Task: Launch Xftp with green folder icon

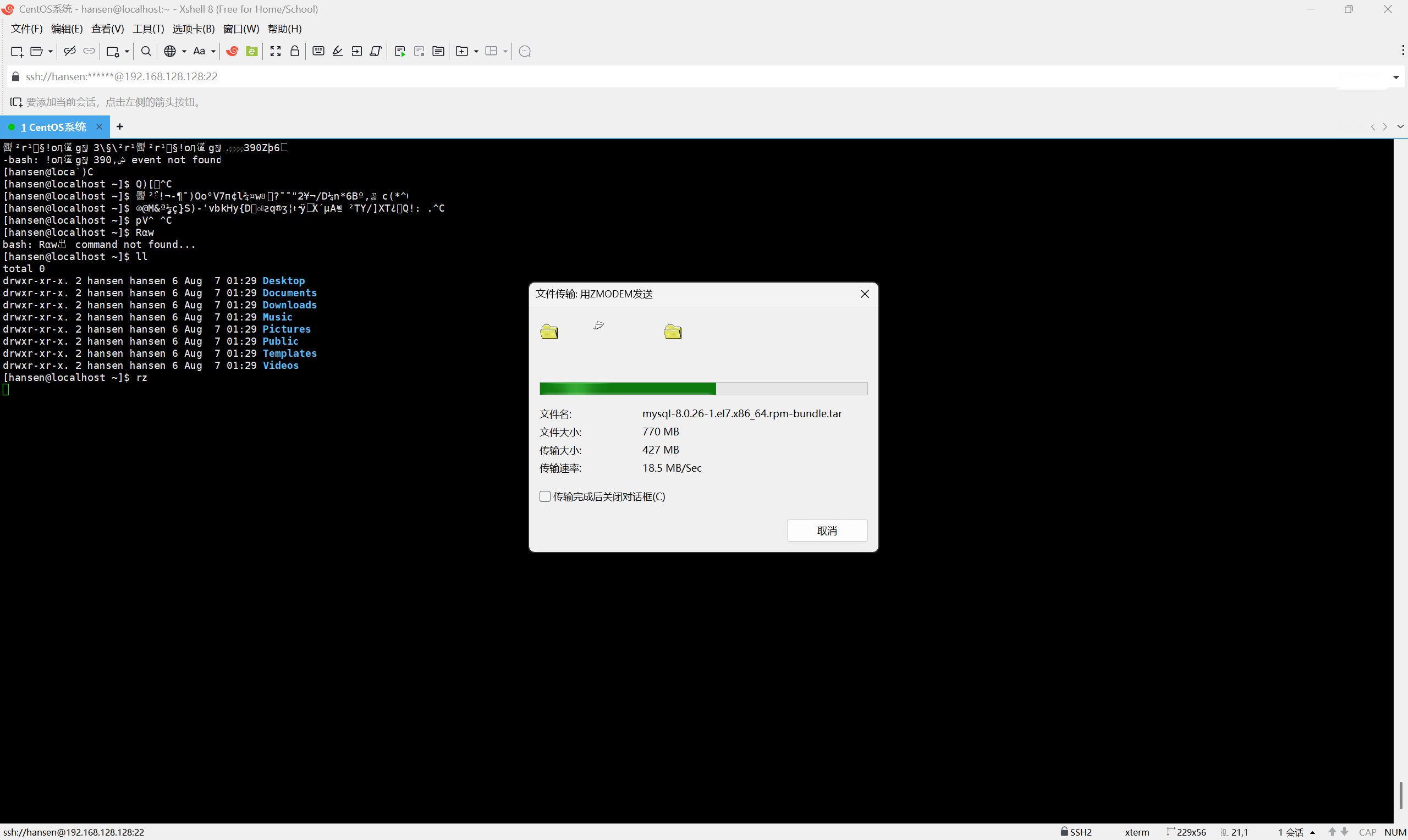Action: pyautogui.click(x=252, y=52)
